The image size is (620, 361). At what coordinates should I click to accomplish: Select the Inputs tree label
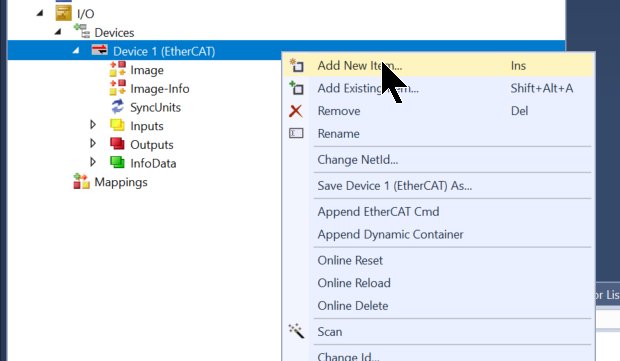[147, 126]
